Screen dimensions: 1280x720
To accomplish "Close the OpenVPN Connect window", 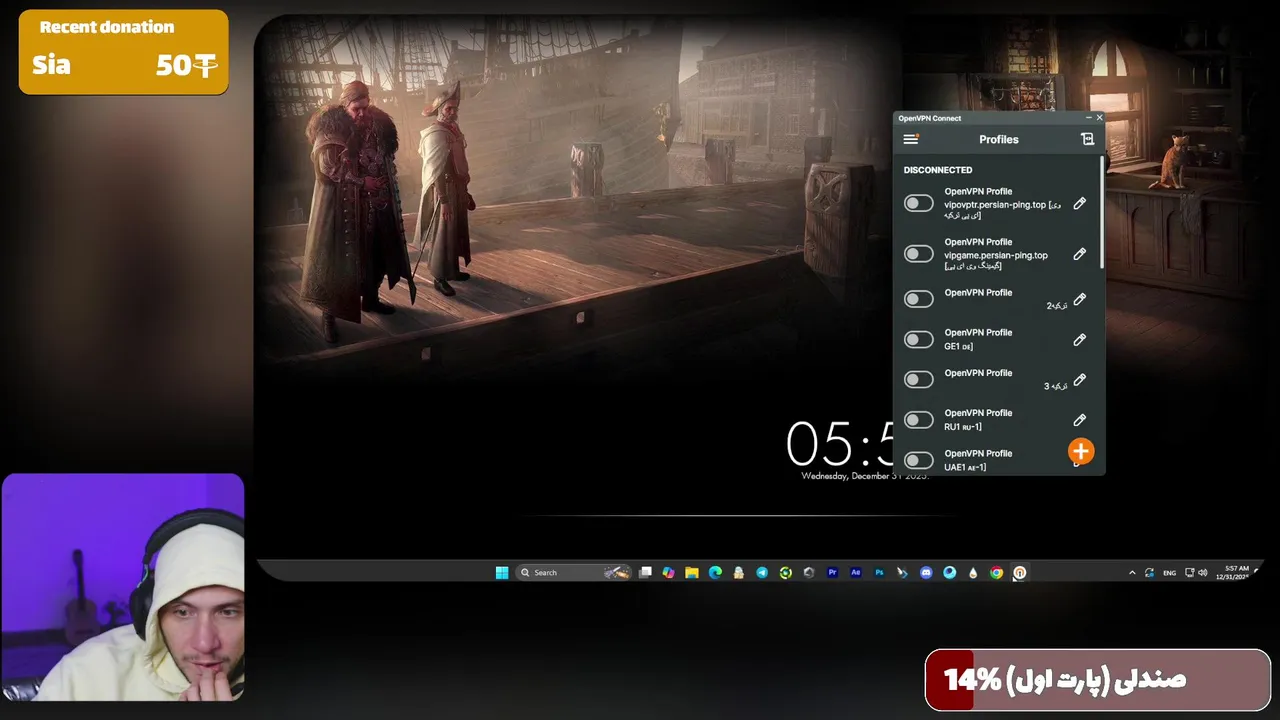I will coord(1099,118).
